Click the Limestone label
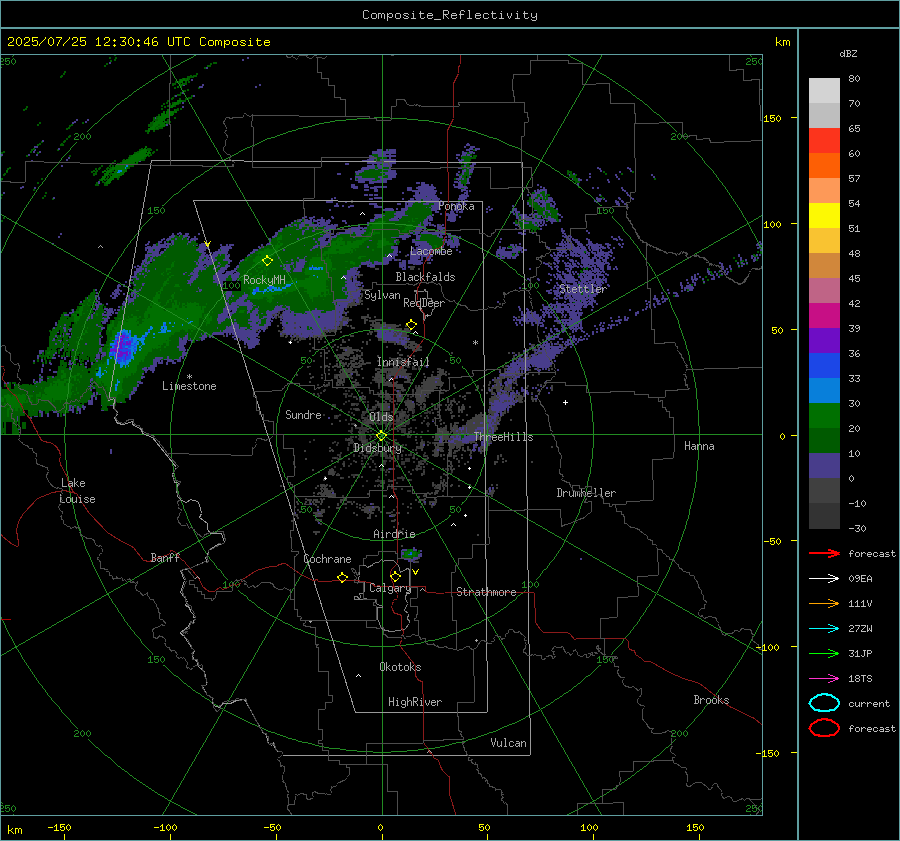This screenshot has width=900, height=841. (189, 386)
